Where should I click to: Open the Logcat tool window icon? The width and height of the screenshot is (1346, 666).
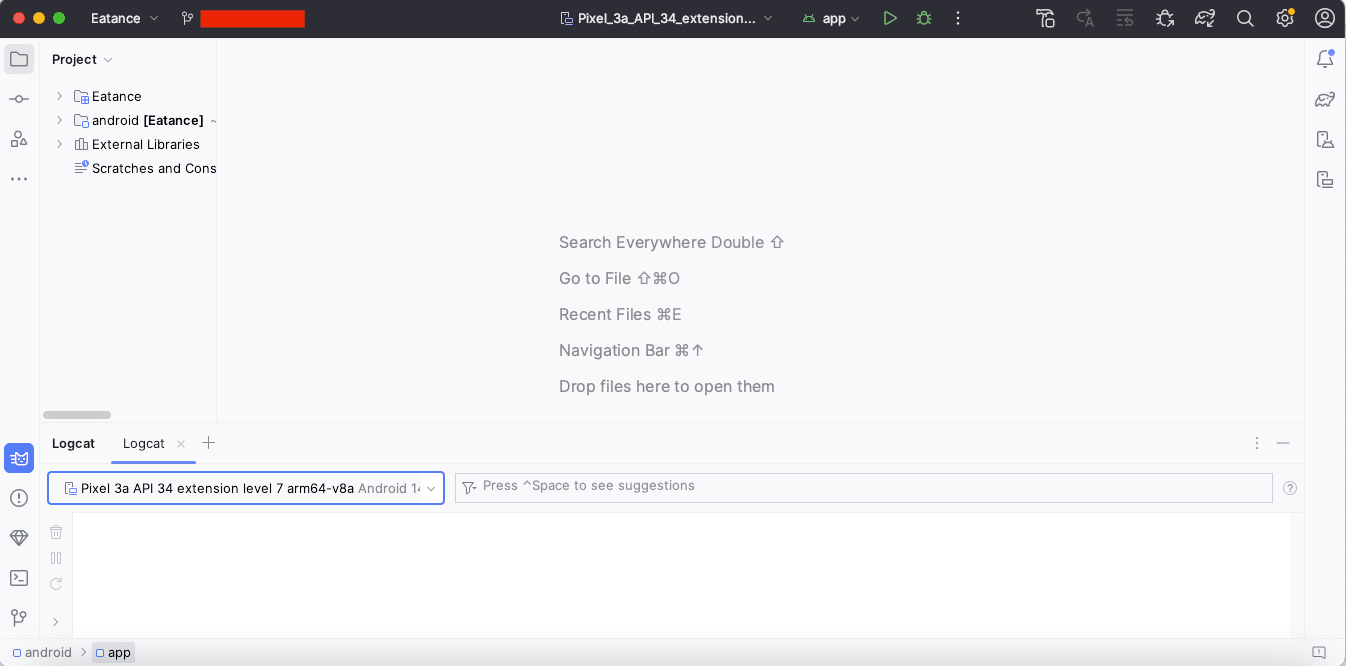(20, 459)
